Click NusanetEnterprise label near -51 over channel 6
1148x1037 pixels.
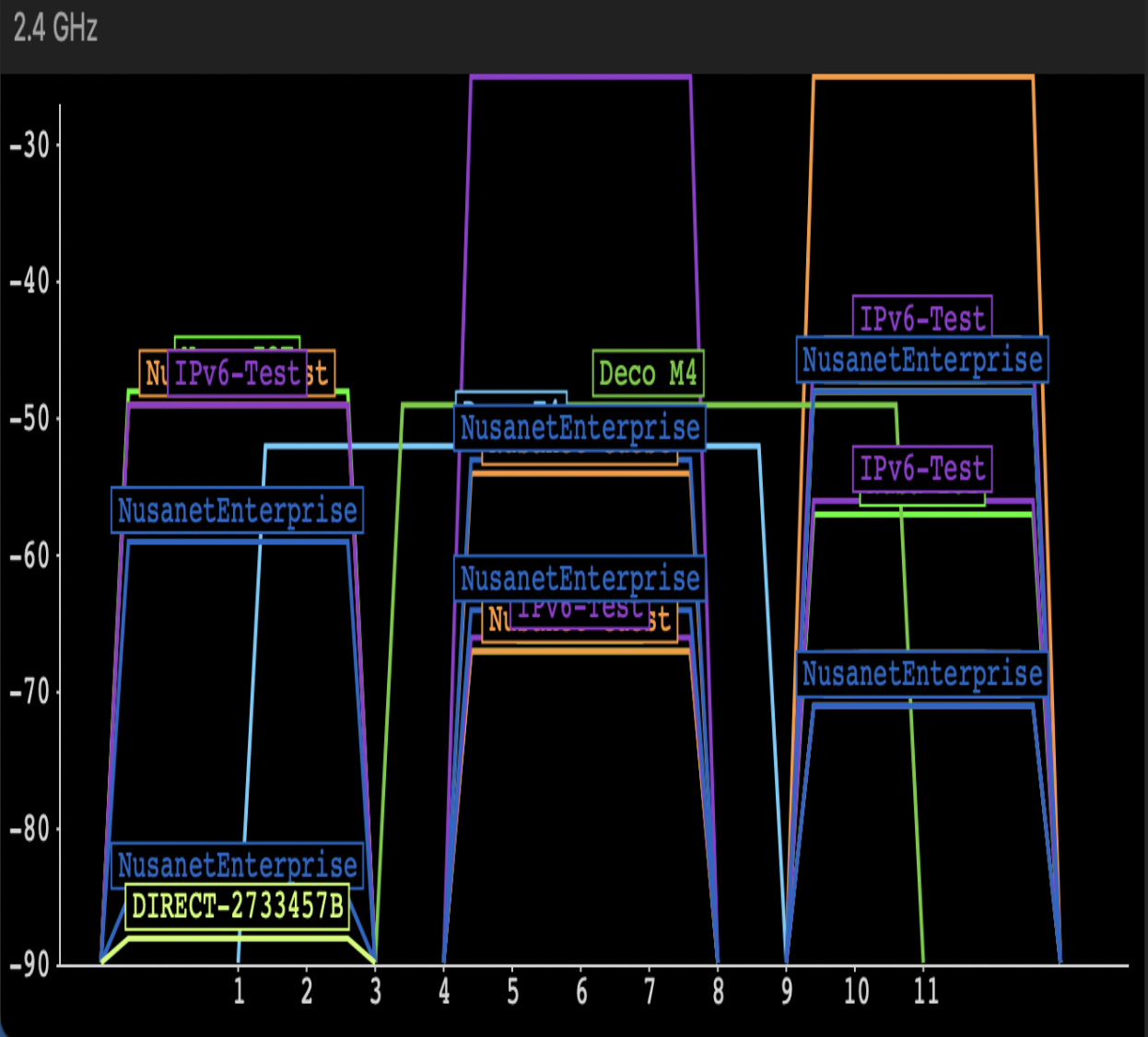(580, 428)
